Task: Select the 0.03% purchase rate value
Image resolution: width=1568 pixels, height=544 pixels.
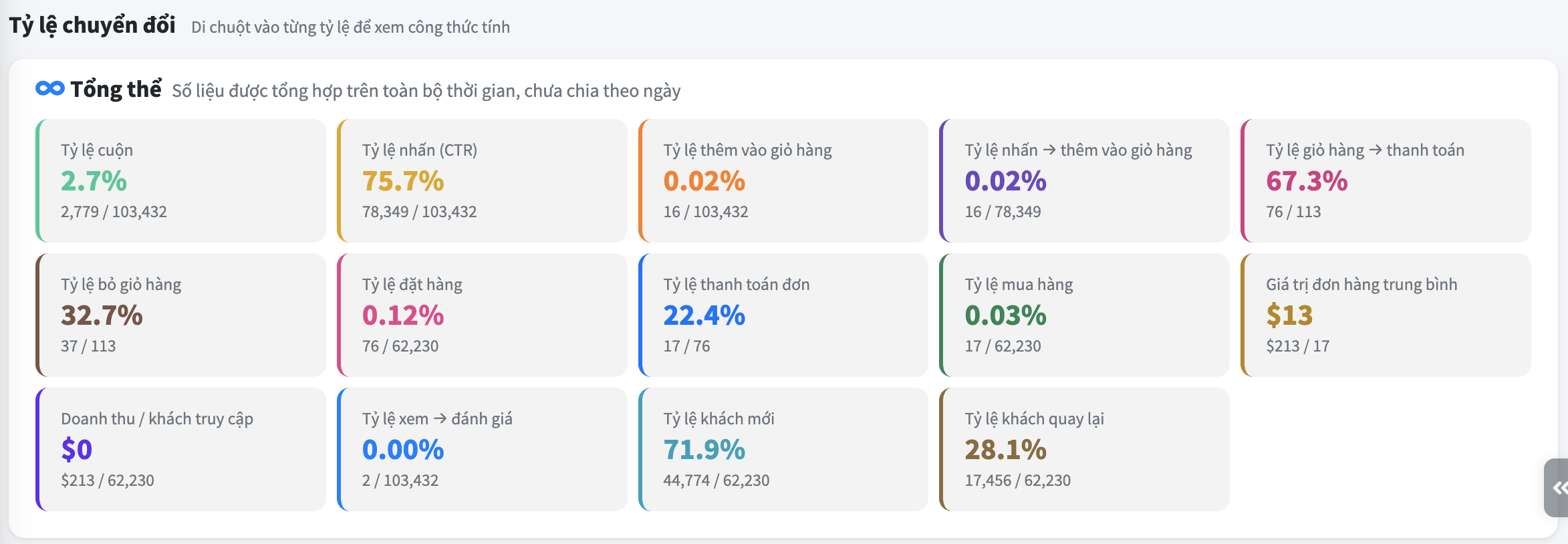Action: coord(1005,315)
